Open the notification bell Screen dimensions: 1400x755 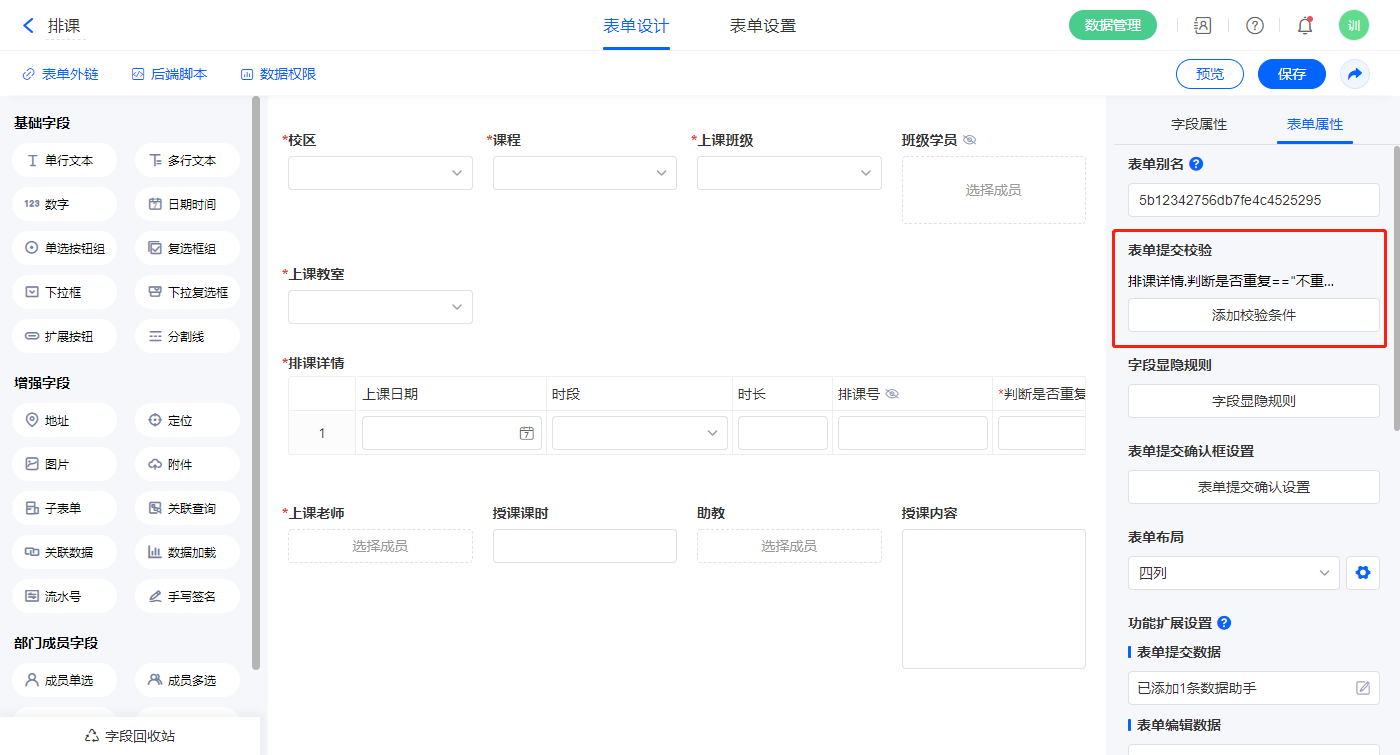point(1305,26)
